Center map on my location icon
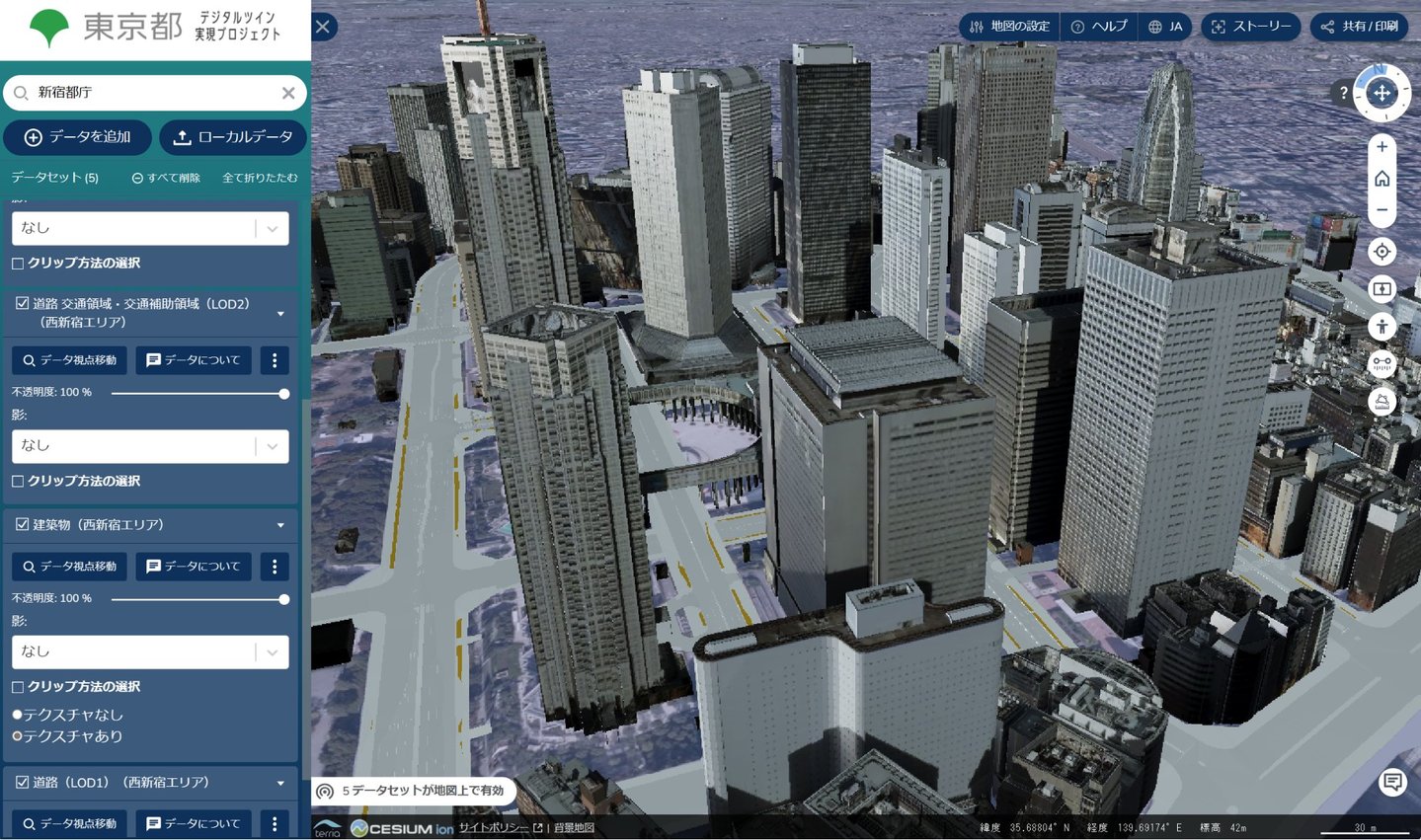This screenshot has width=1421, height=840. click(1382, 252)
